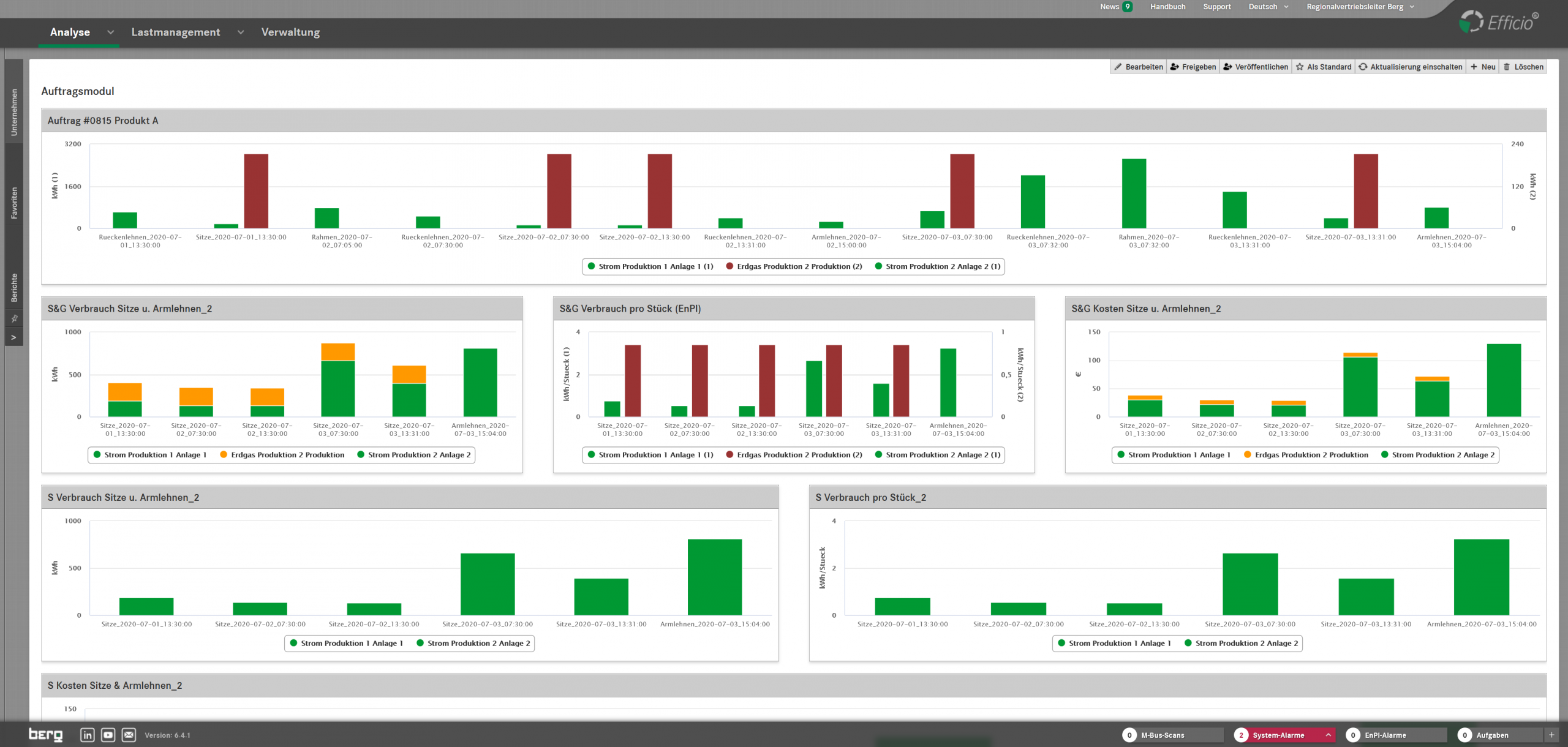Open the EnPI-Alarme status panel
Image resolution: width=1568 pixels, height=747 pixels.
(1396, 735)
